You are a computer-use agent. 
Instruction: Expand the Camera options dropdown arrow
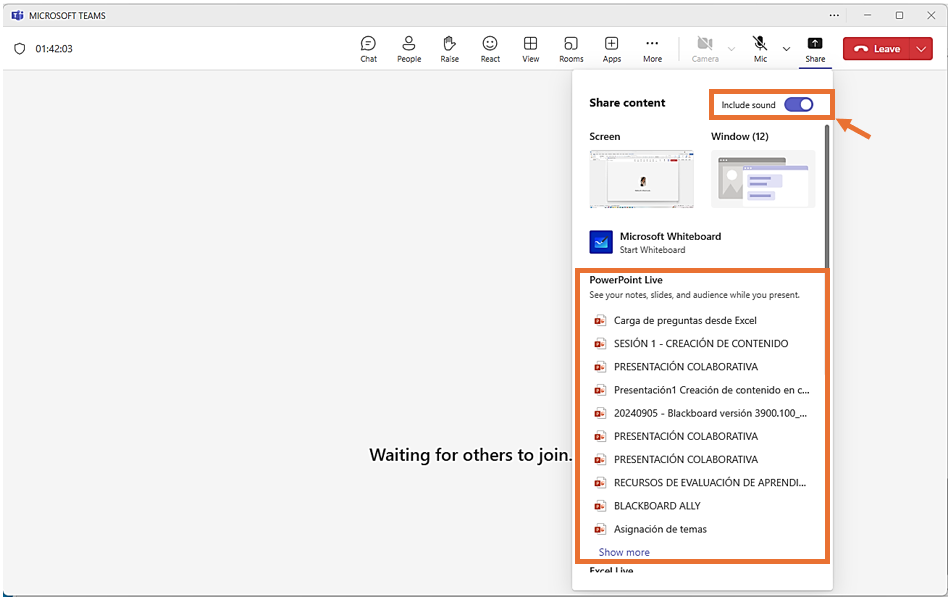[x=731, y=49]
